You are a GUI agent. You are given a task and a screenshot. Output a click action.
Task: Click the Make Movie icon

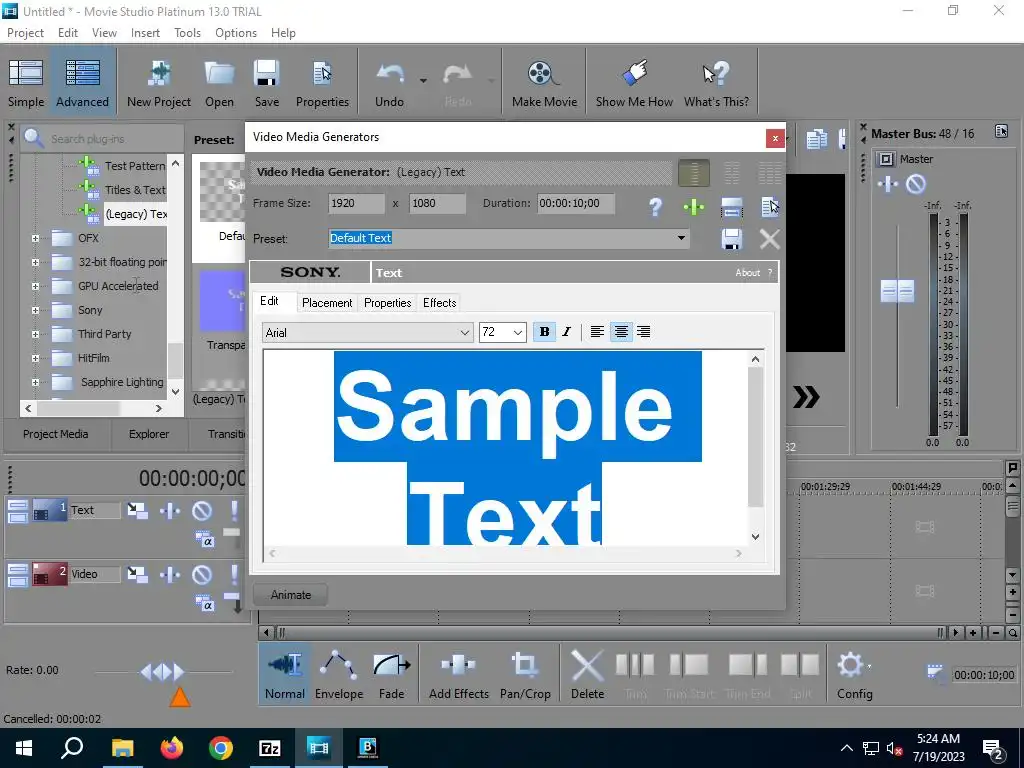544,83
